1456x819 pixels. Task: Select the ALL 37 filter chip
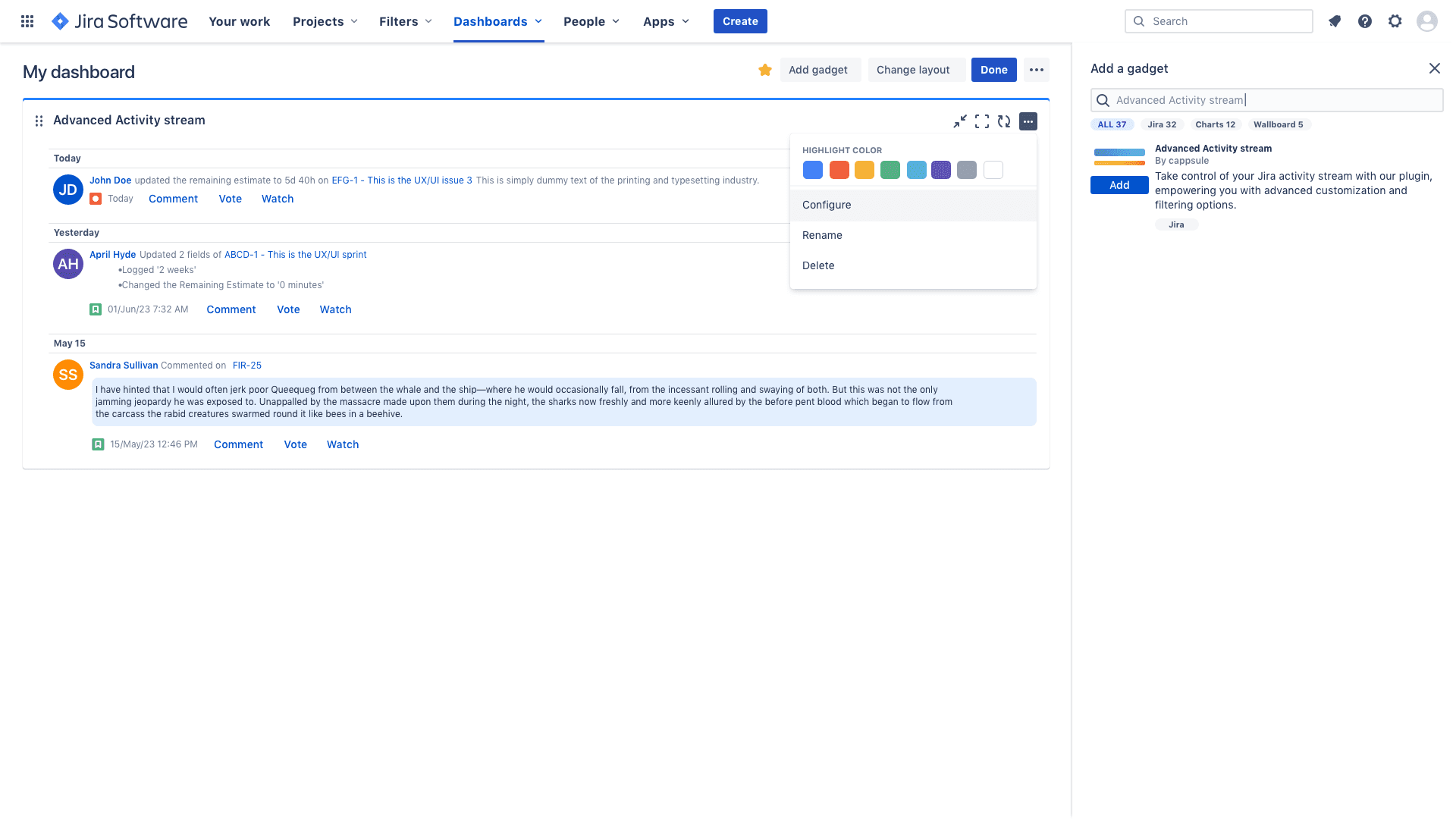tap(1112, 124)
